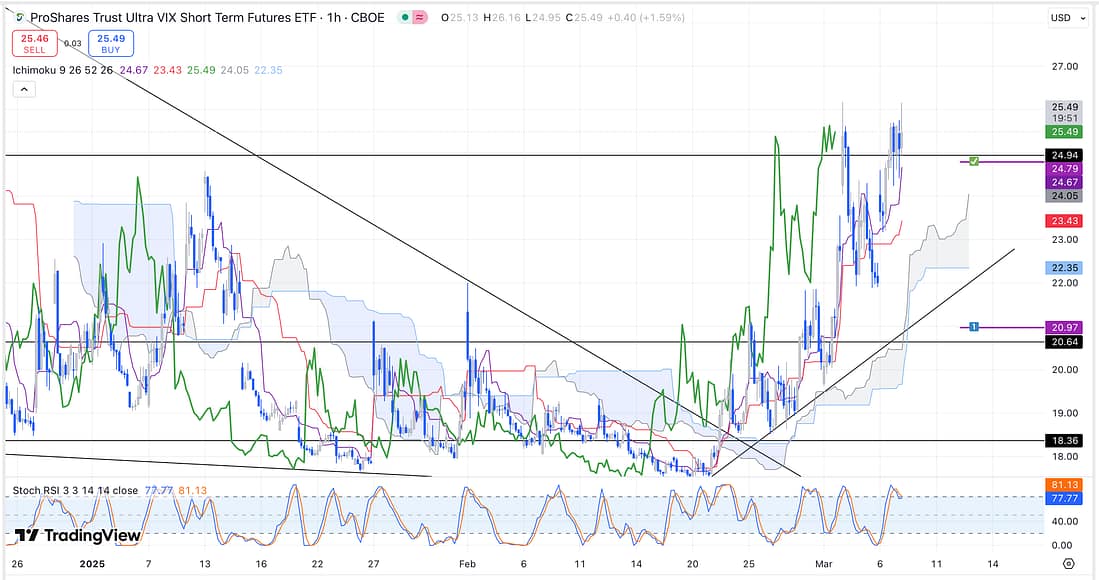
Task: Click the ProShares symbol logo icon
Action: (21, 17)
